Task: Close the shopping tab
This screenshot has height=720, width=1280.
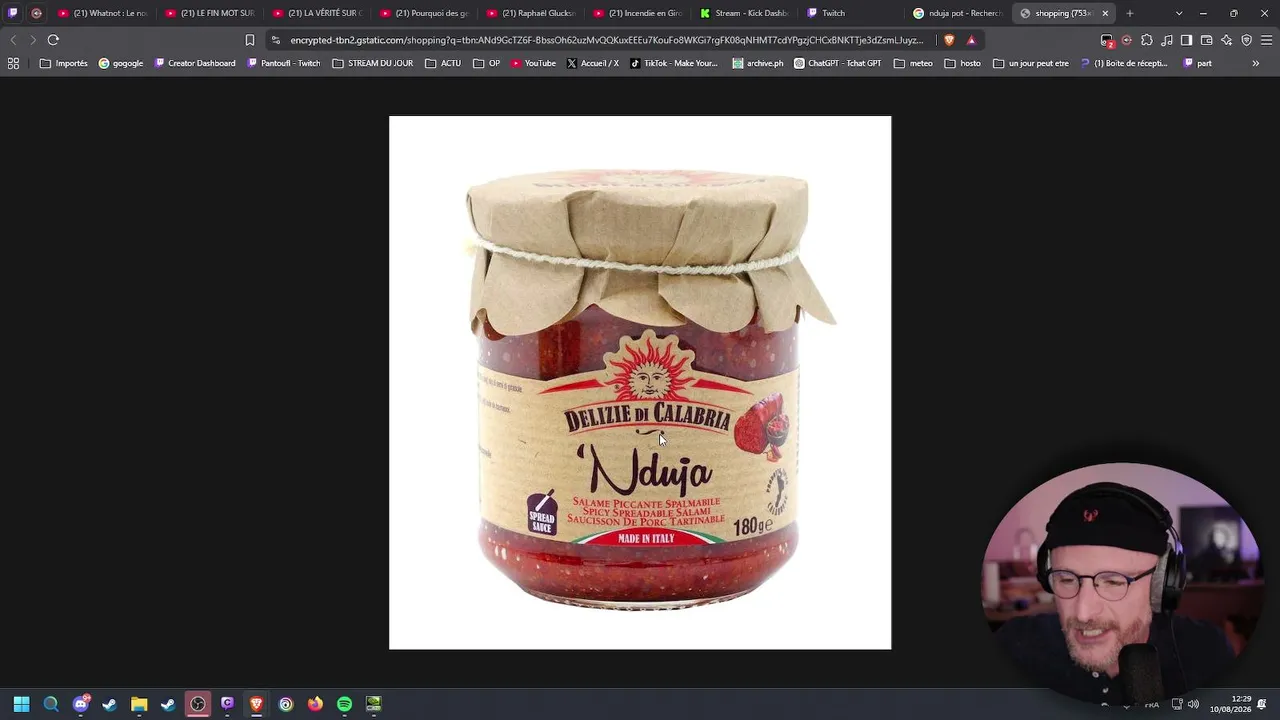Action: [1105, 13]
